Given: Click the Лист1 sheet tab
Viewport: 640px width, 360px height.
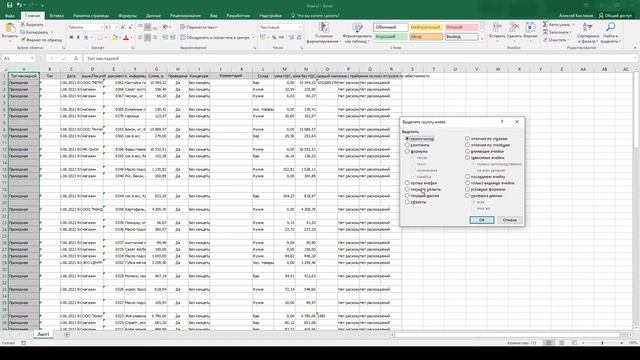Looking at the screenshot, I should pyautogui.click(x=43, y=334).
